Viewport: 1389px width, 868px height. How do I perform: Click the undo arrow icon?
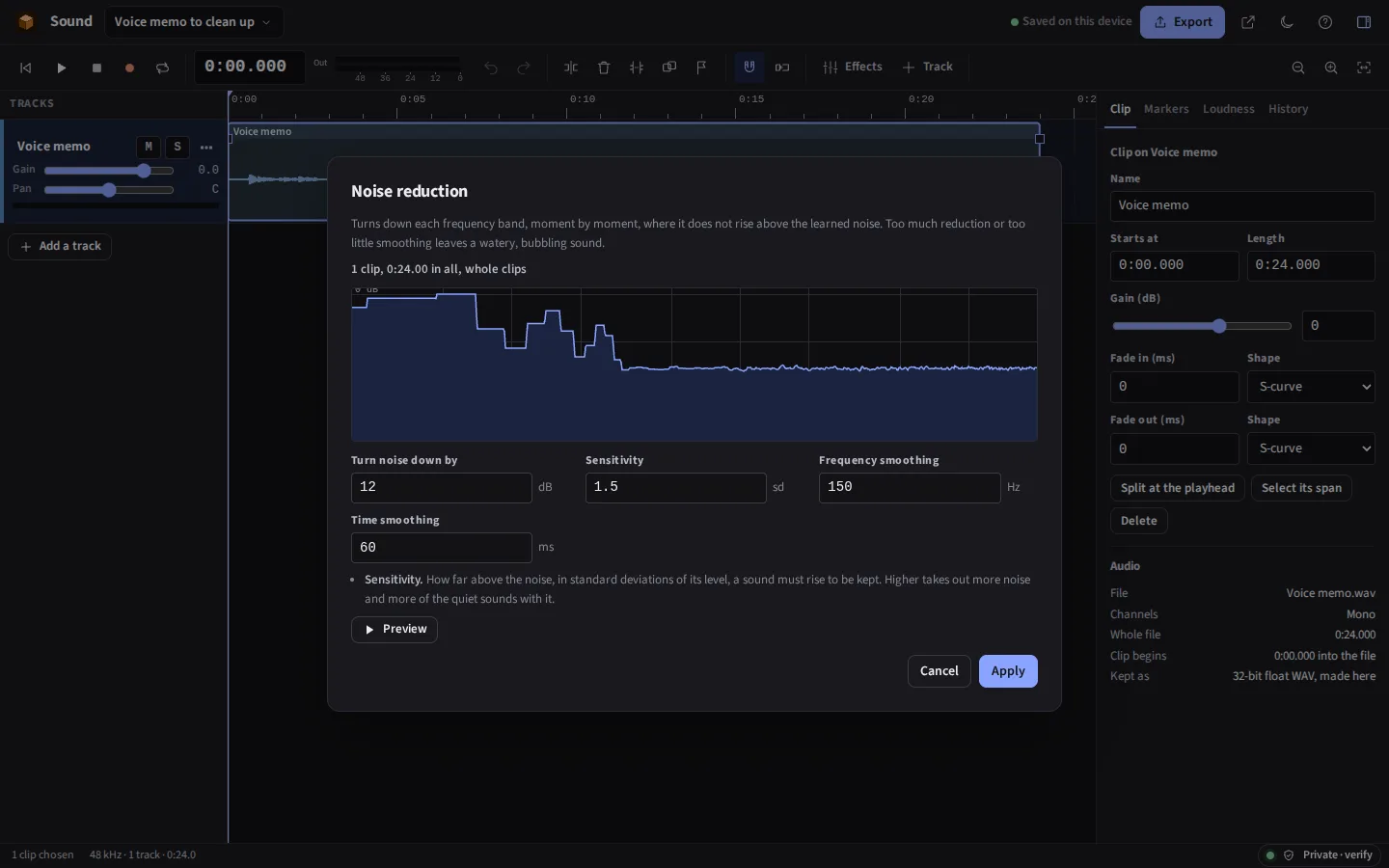coord(491,68)
